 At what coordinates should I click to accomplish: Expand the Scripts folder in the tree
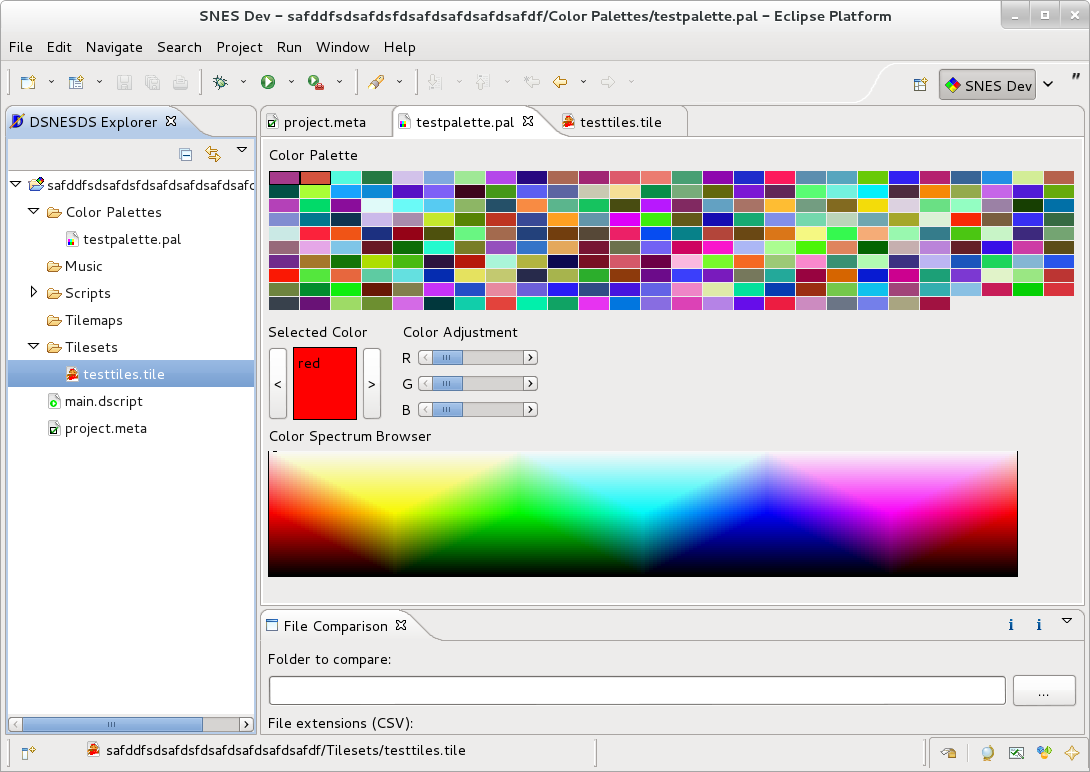tap(34, 293)
